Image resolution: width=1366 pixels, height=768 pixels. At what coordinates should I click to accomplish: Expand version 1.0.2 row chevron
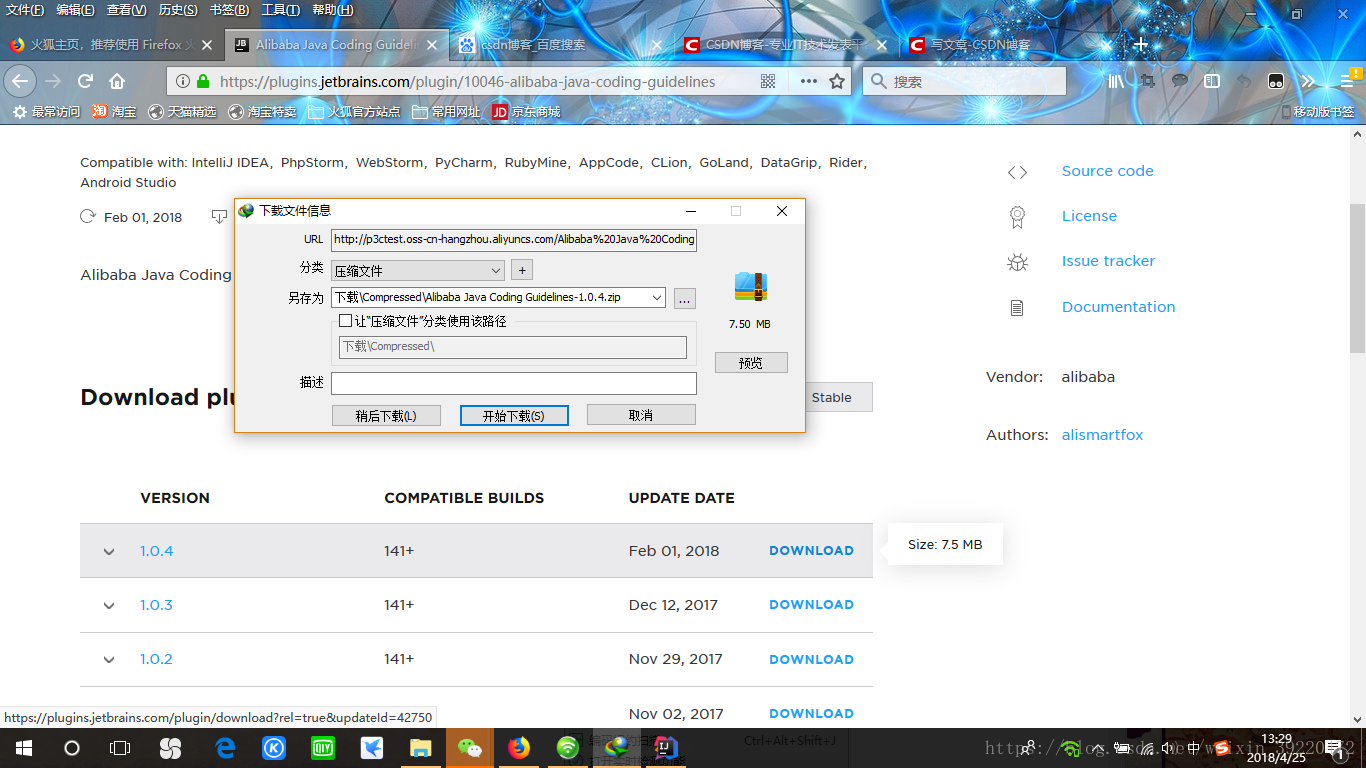point(109,659)
